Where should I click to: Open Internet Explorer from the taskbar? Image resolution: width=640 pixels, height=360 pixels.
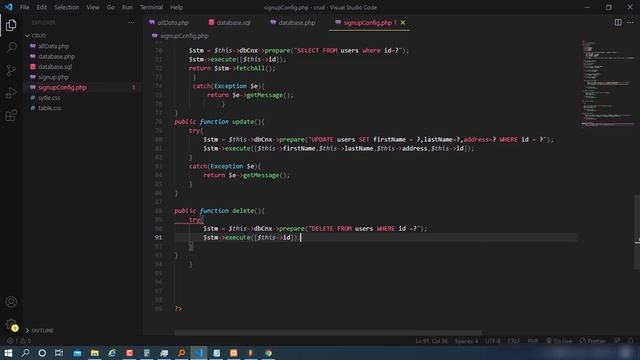[x=112, y=353]
